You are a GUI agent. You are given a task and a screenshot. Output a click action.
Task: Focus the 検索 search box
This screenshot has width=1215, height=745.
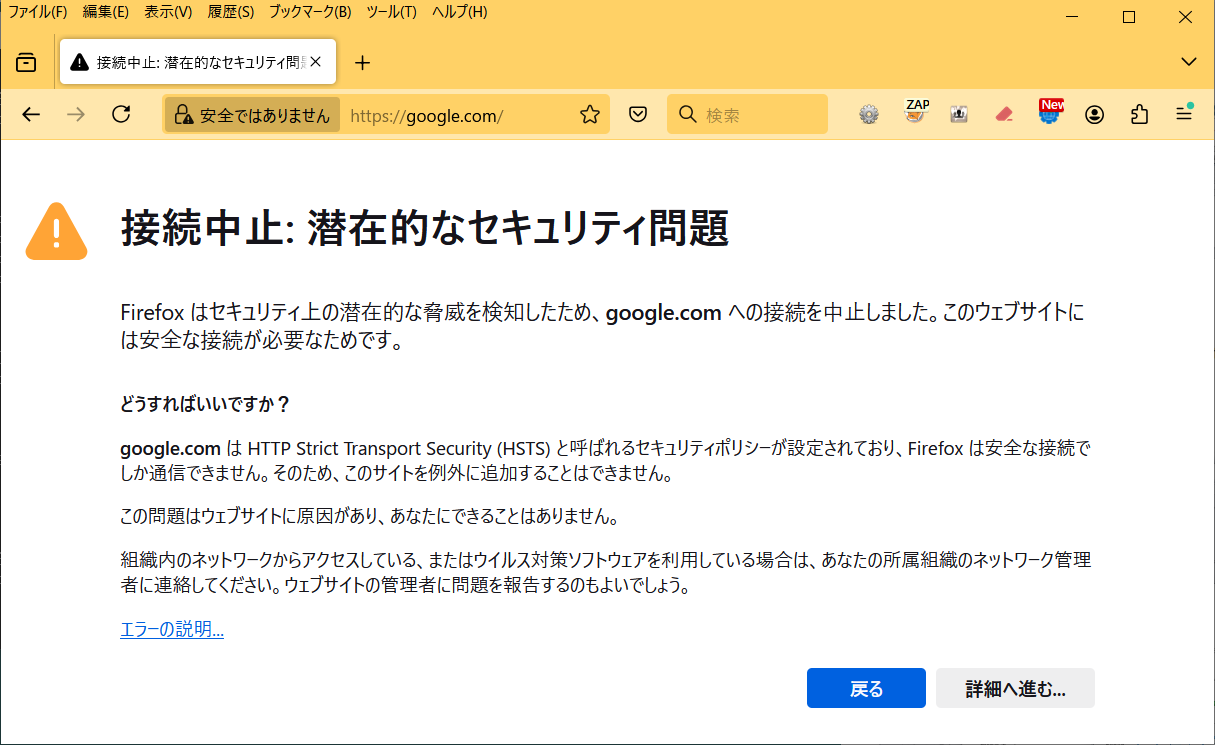747,115
